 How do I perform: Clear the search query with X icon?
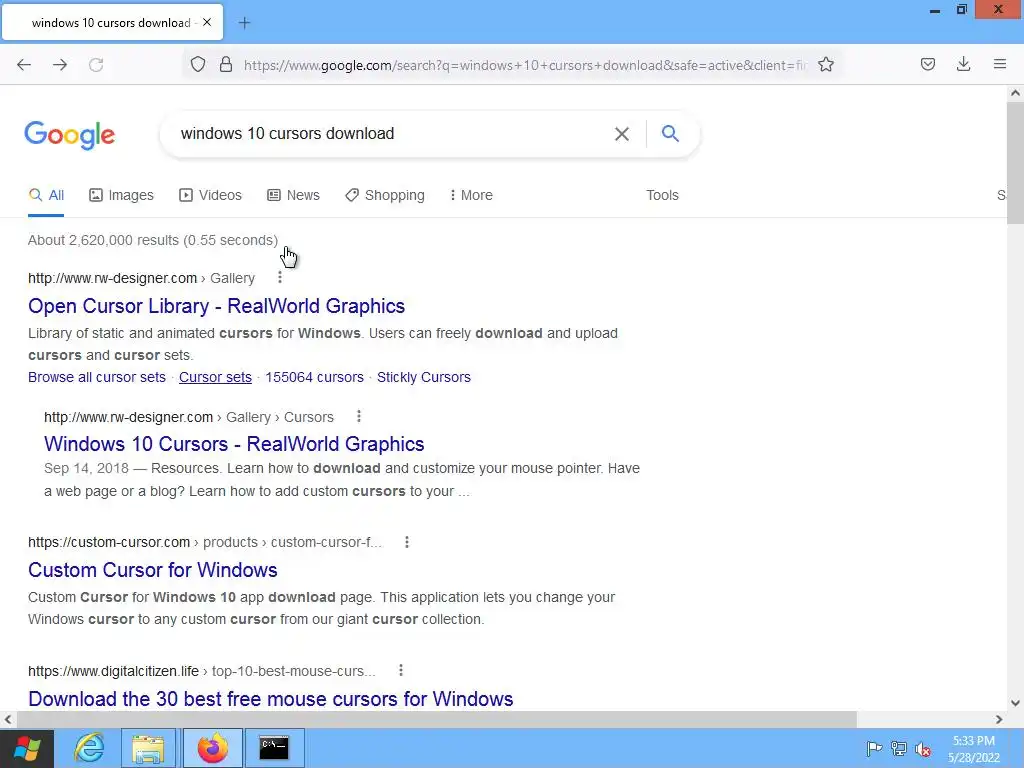pyautogui.click(x=622, y=134)
